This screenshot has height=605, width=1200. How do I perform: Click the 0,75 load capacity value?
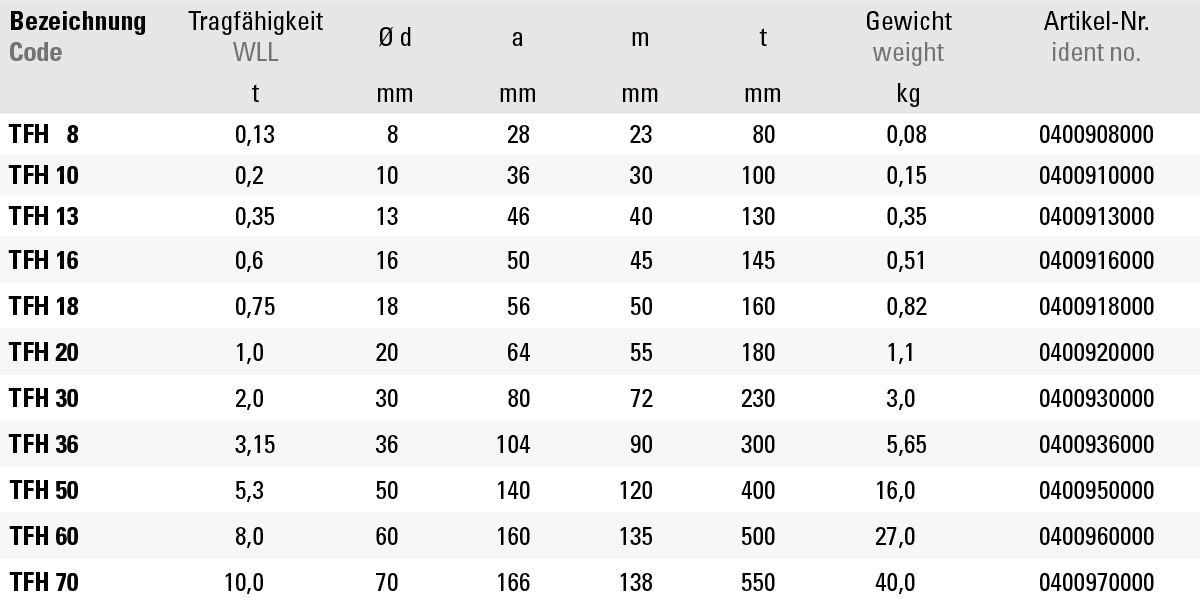[x=255, y=307]
